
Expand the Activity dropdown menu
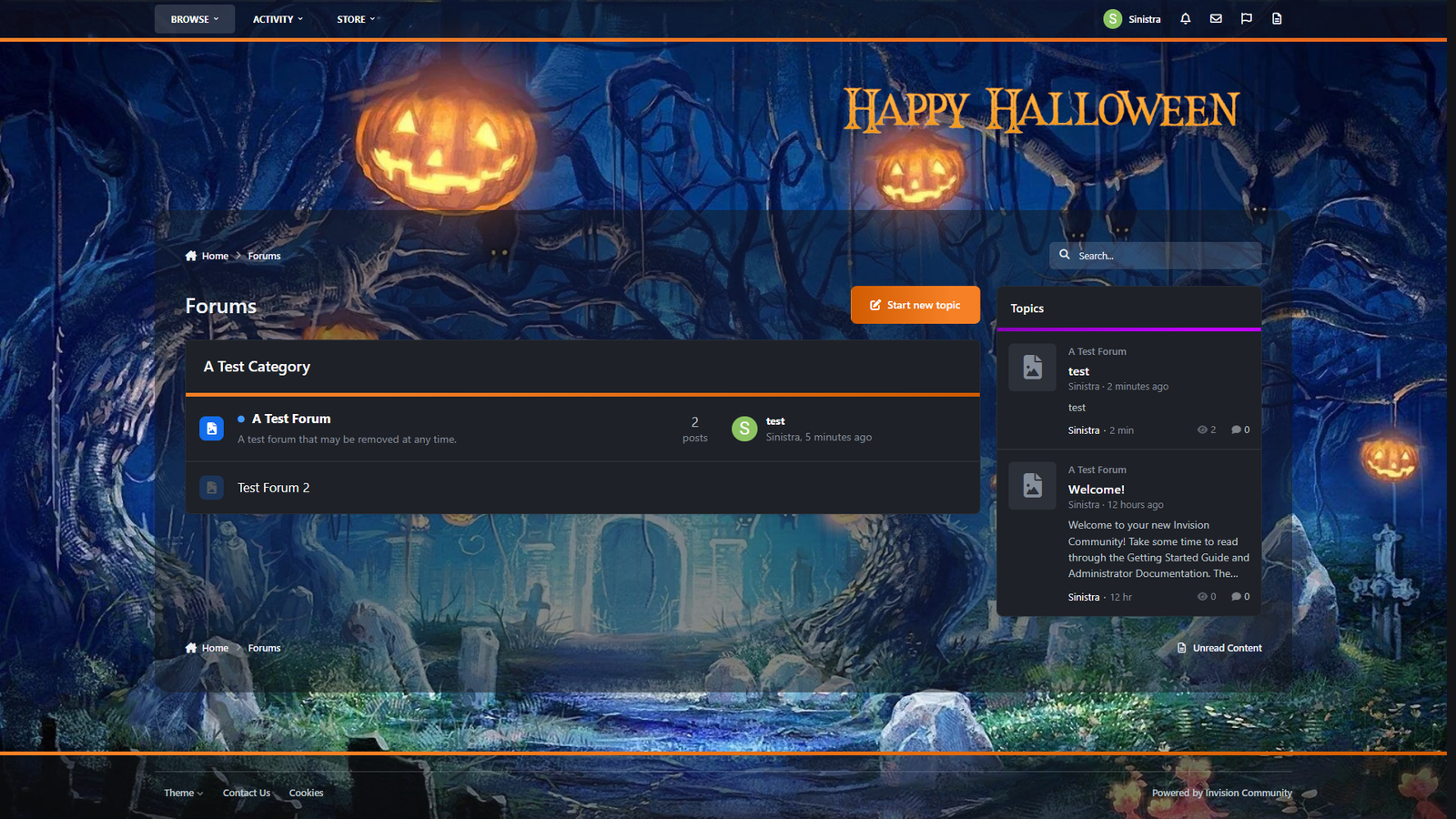click(278, 19)
